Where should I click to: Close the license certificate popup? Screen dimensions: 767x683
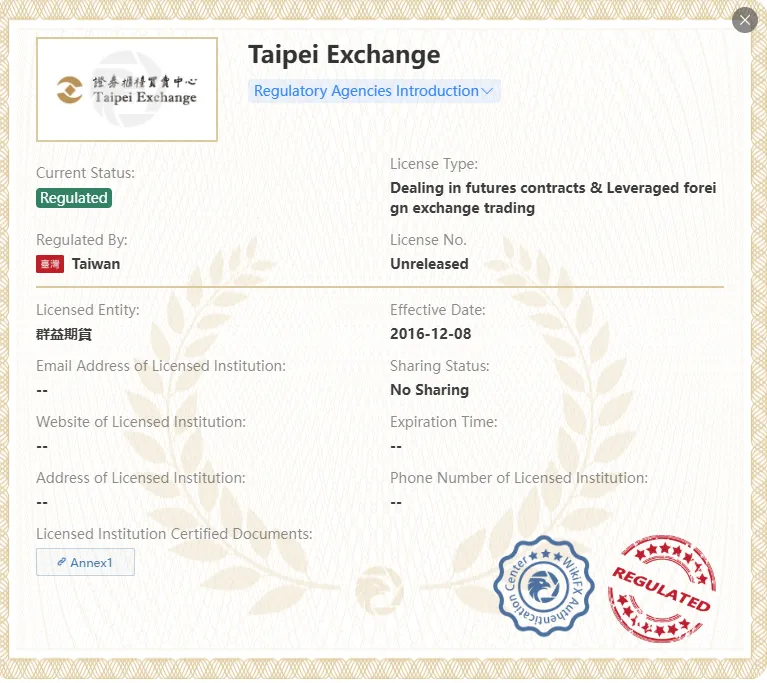coord(744,20)
